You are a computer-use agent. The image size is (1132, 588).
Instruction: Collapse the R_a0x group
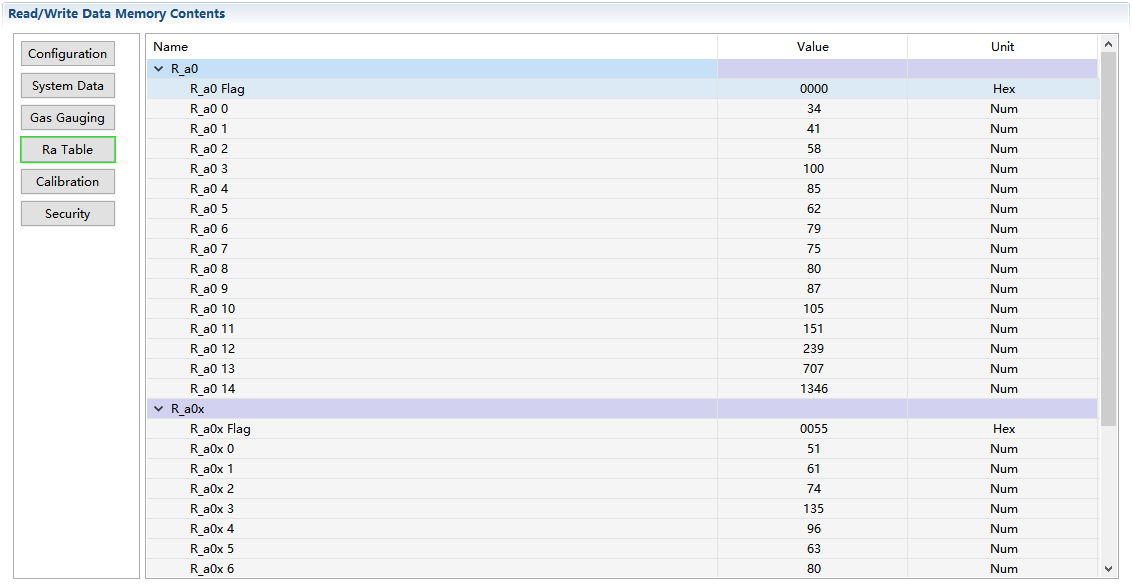[x=159, y=409]
